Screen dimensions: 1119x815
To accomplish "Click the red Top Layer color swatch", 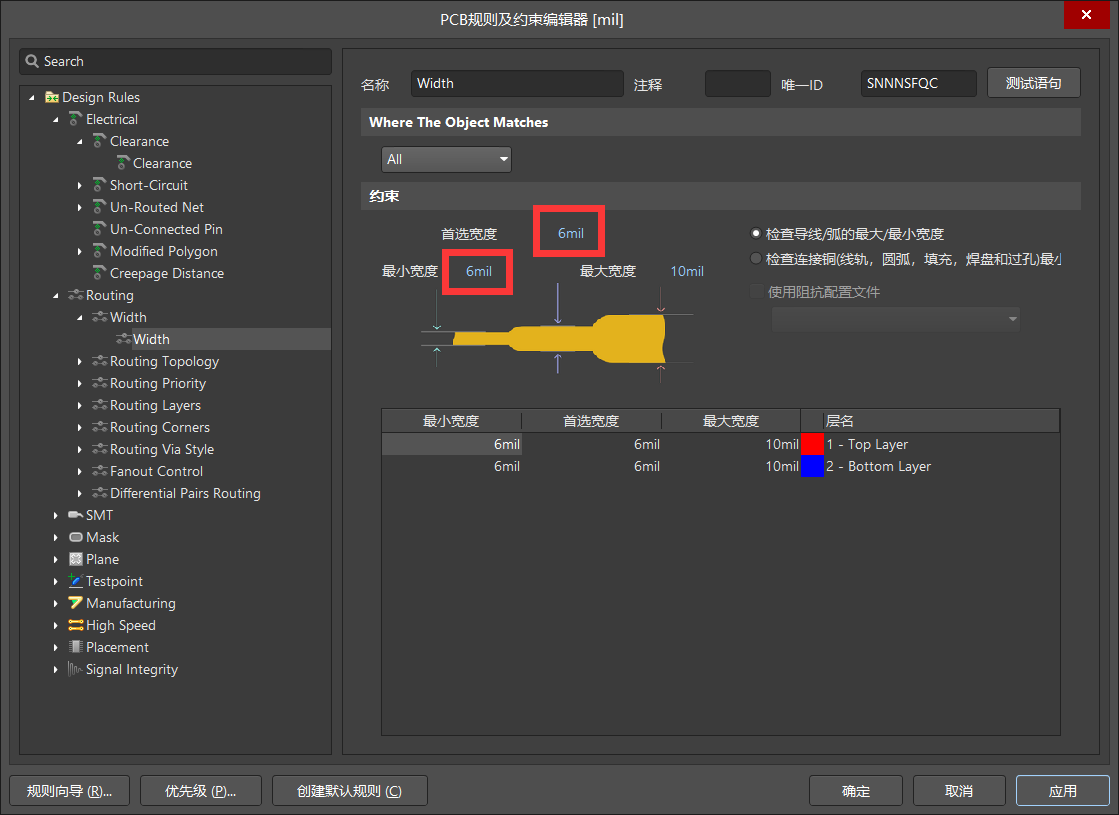I will (812, 444).
